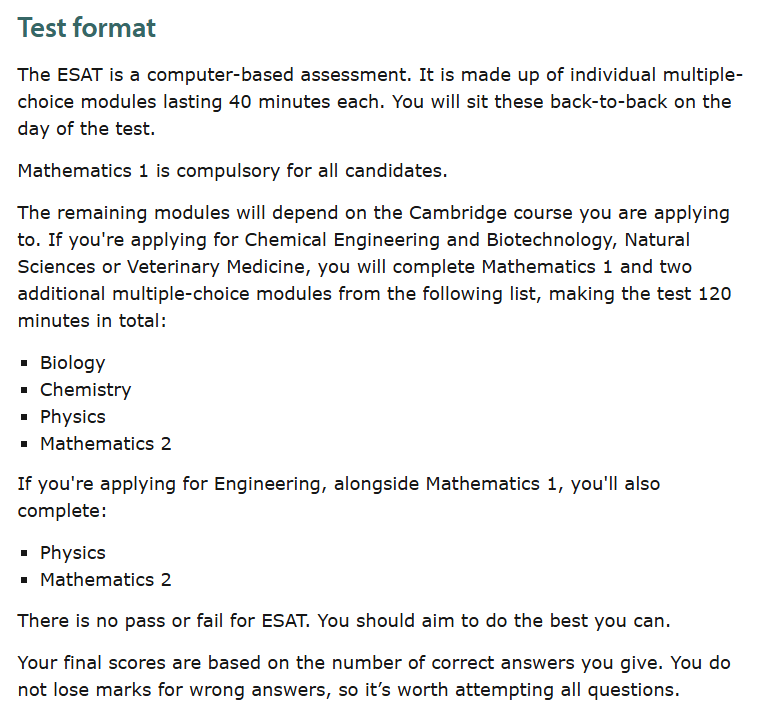Click Physics under the Engineering list

tap(73, 553)
